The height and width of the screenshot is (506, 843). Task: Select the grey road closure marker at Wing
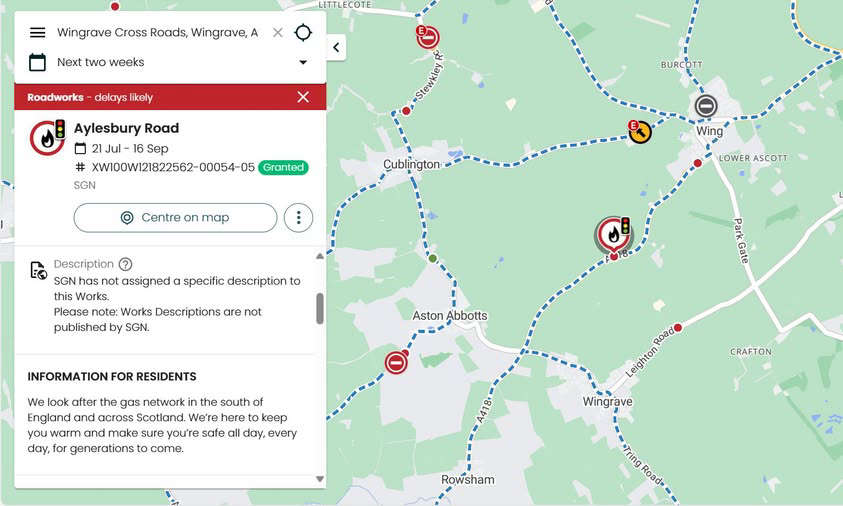click(706, 106)
